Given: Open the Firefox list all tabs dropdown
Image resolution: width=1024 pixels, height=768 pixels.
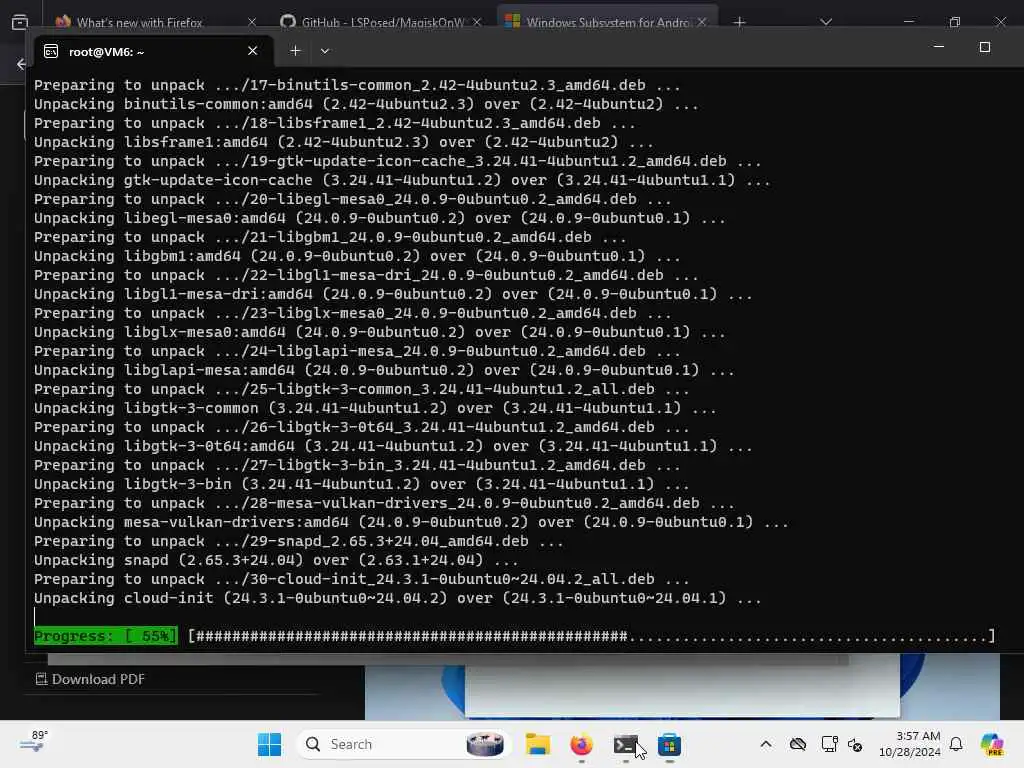Looking at the screenshot, I should (826, 22).
